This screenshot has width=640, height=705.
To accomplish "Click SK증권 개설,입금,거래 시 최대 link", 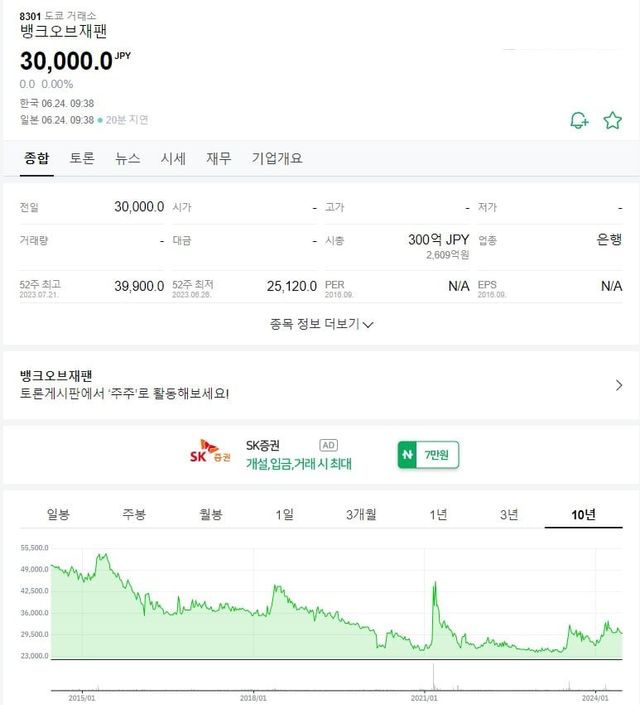I will [x=299, y=464].
